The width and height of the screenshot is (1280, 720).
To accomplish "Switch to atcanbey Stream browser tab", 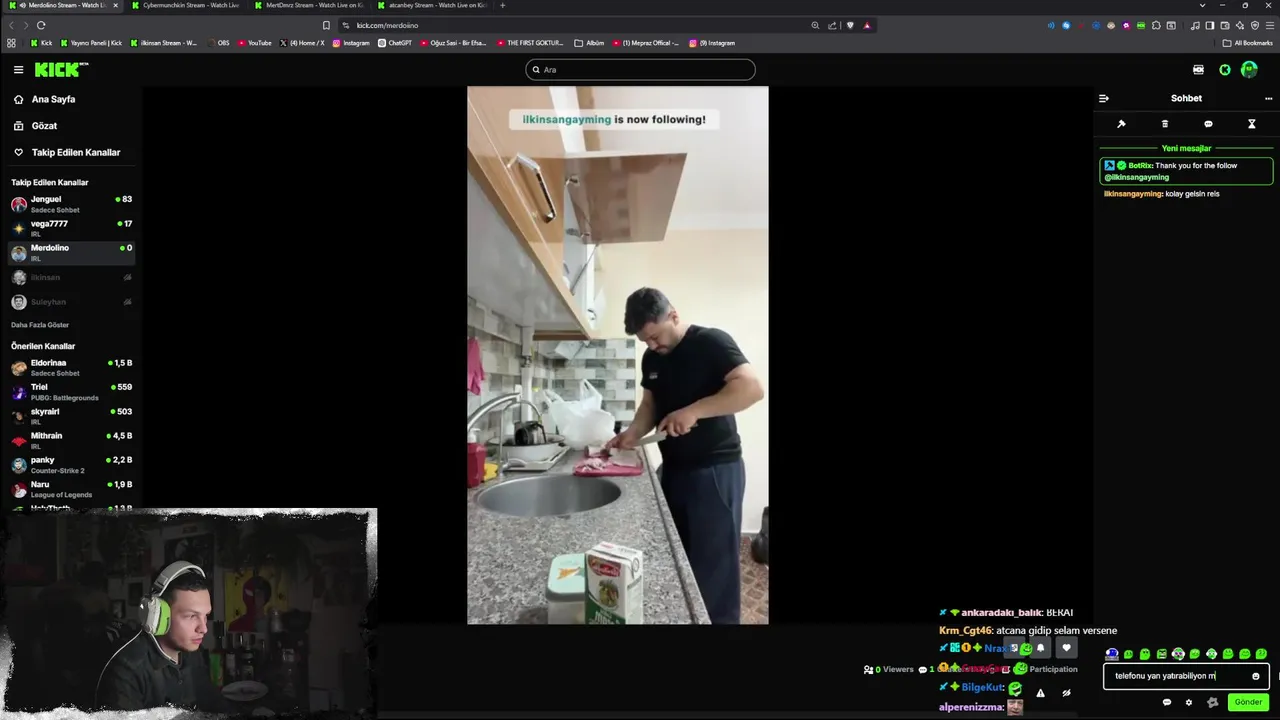I will click(432, 5).
